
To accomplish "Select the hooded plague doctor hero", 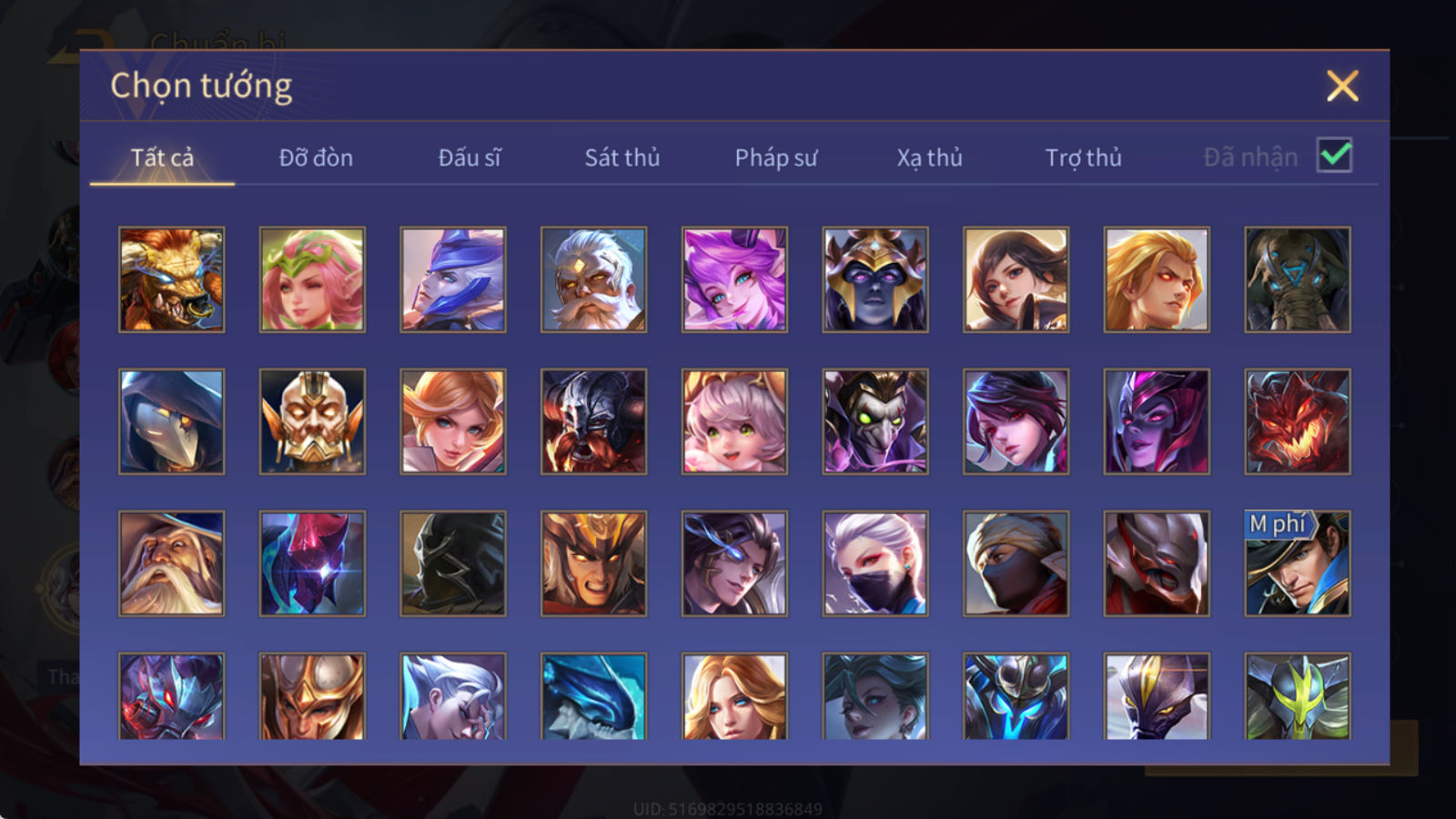I will 172,421.
